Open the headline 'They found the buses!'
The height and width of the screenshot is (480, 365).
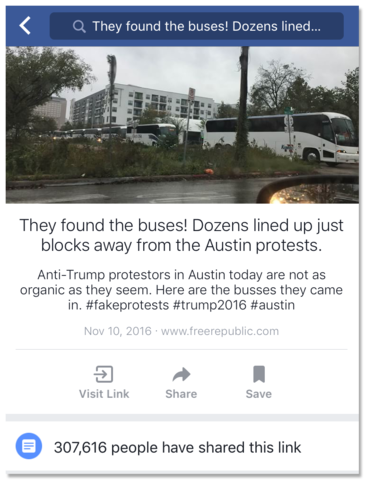[x=182, y=235]
